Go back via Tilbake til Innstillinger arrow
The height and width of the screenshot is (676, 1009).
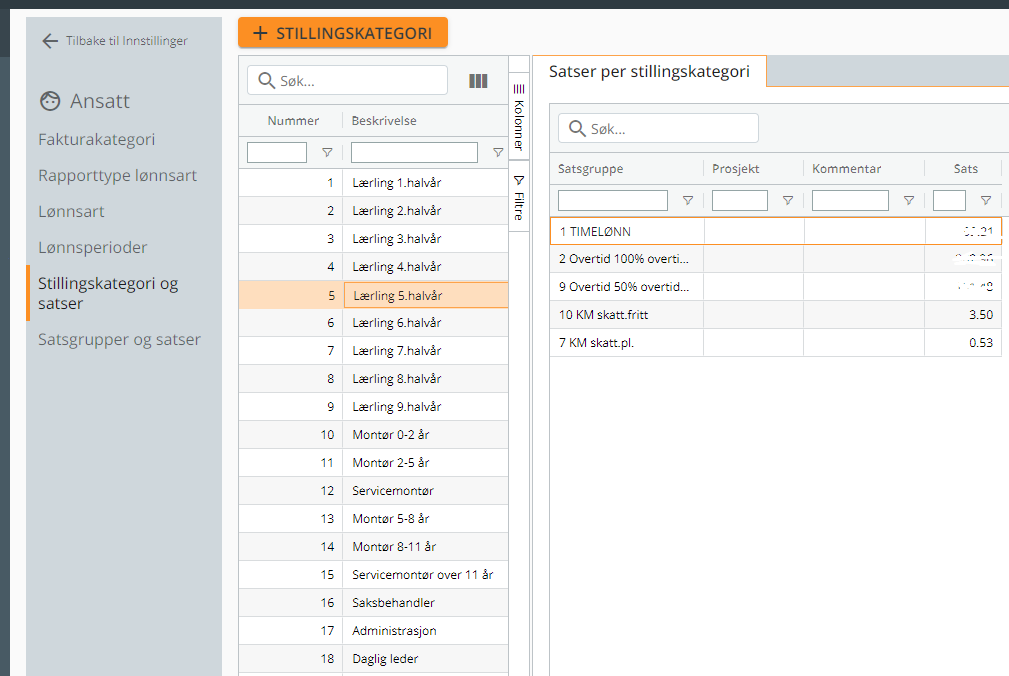point(50,41)
